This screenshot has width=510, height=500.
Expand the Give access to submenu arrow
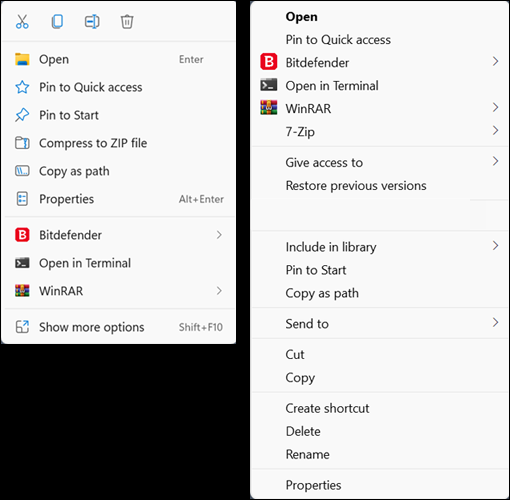tap(495, 161)
